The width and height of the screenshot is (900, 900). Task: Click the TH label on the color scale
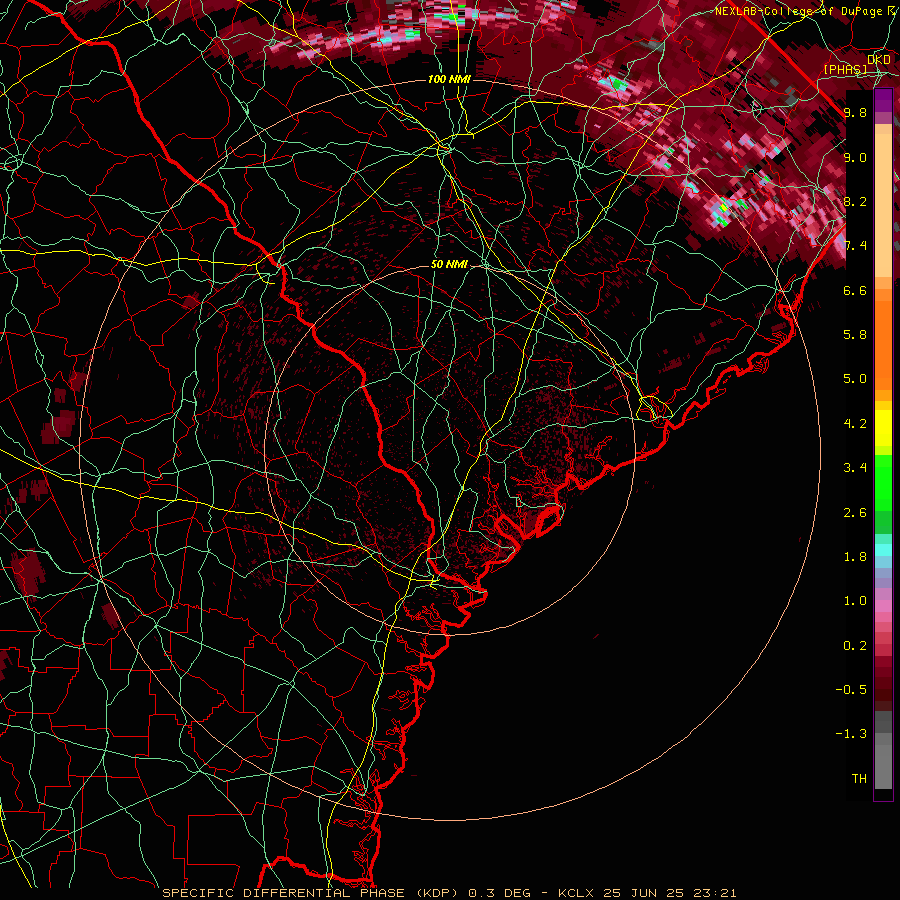click(859, 779)
